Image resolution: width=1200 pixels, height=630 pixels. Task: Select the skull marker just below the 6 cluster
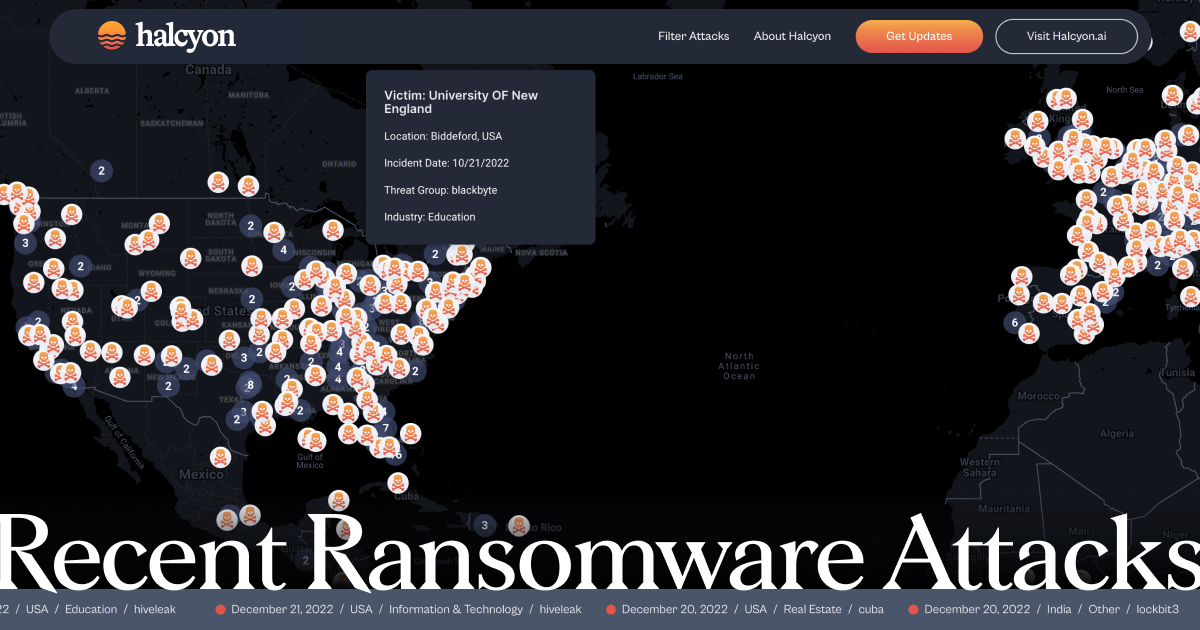click(1029, 335)
